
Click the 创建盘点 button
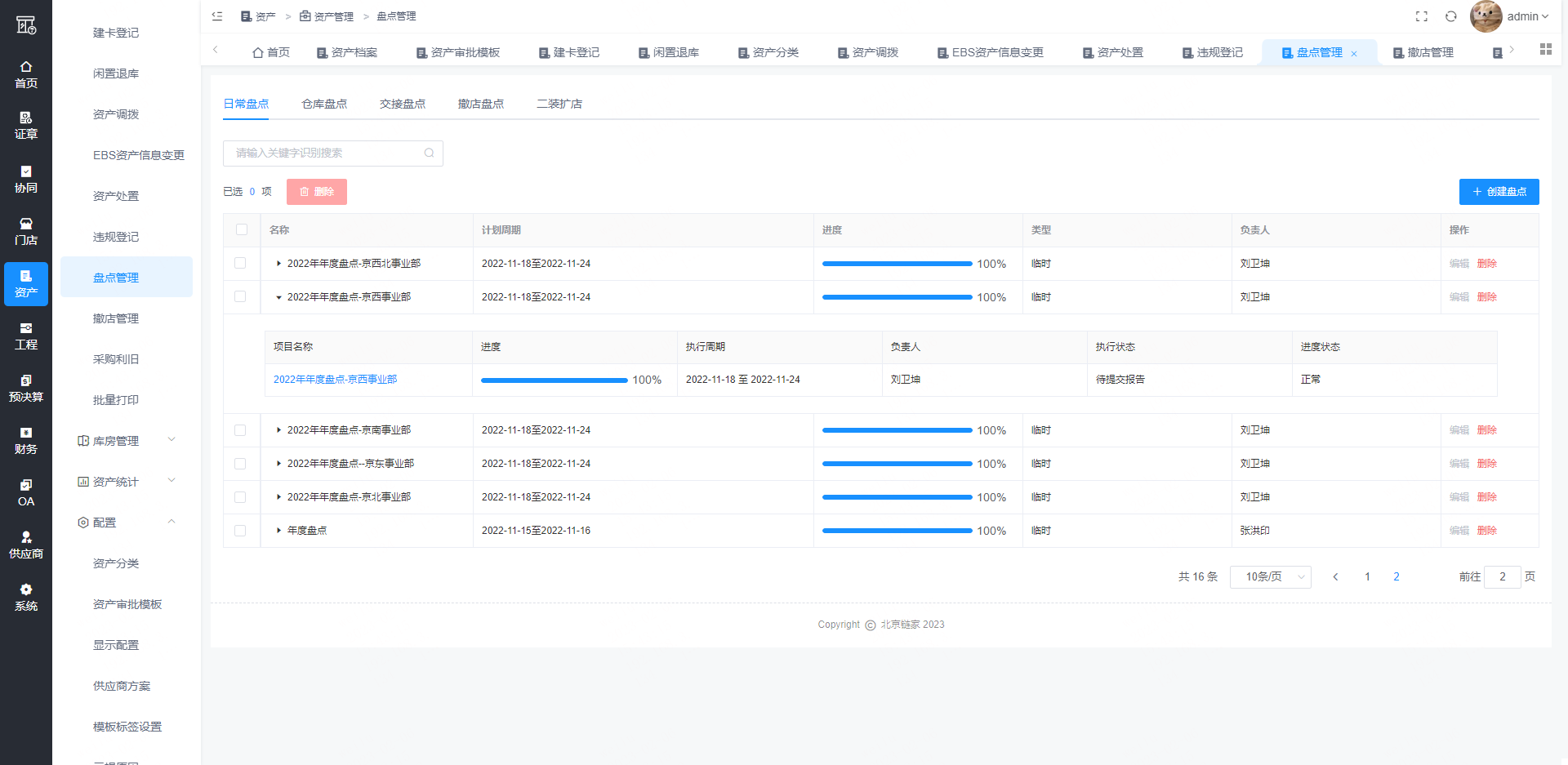(x=1499, y=192)
